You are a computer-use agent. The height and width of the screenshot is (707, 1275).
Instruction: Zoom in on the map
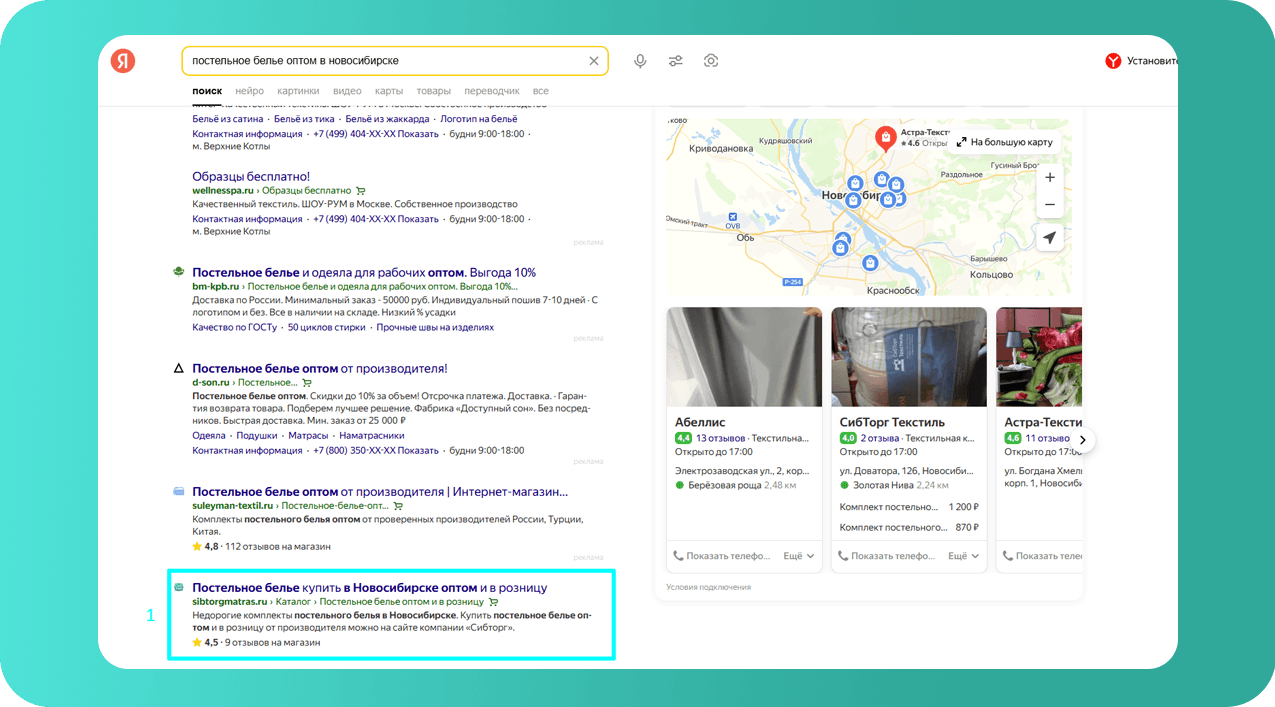(1049, 177)
